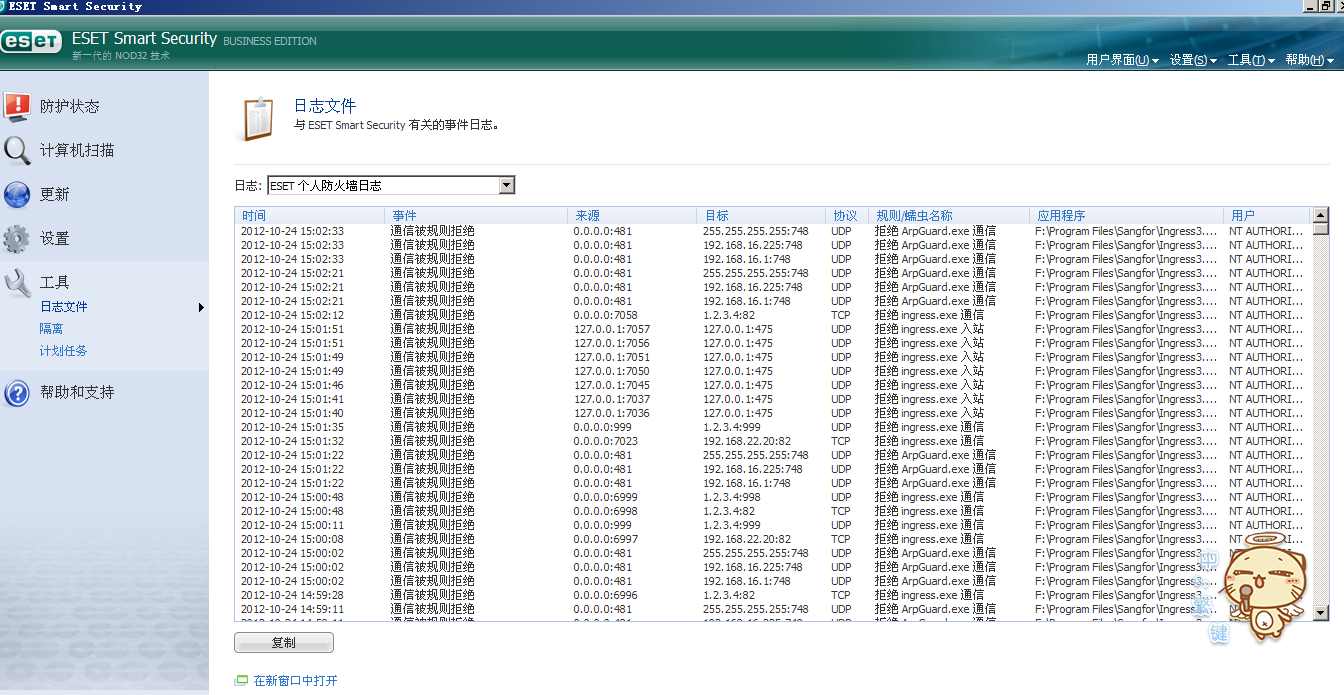Sort by the 时间 column header

[310, 215]
